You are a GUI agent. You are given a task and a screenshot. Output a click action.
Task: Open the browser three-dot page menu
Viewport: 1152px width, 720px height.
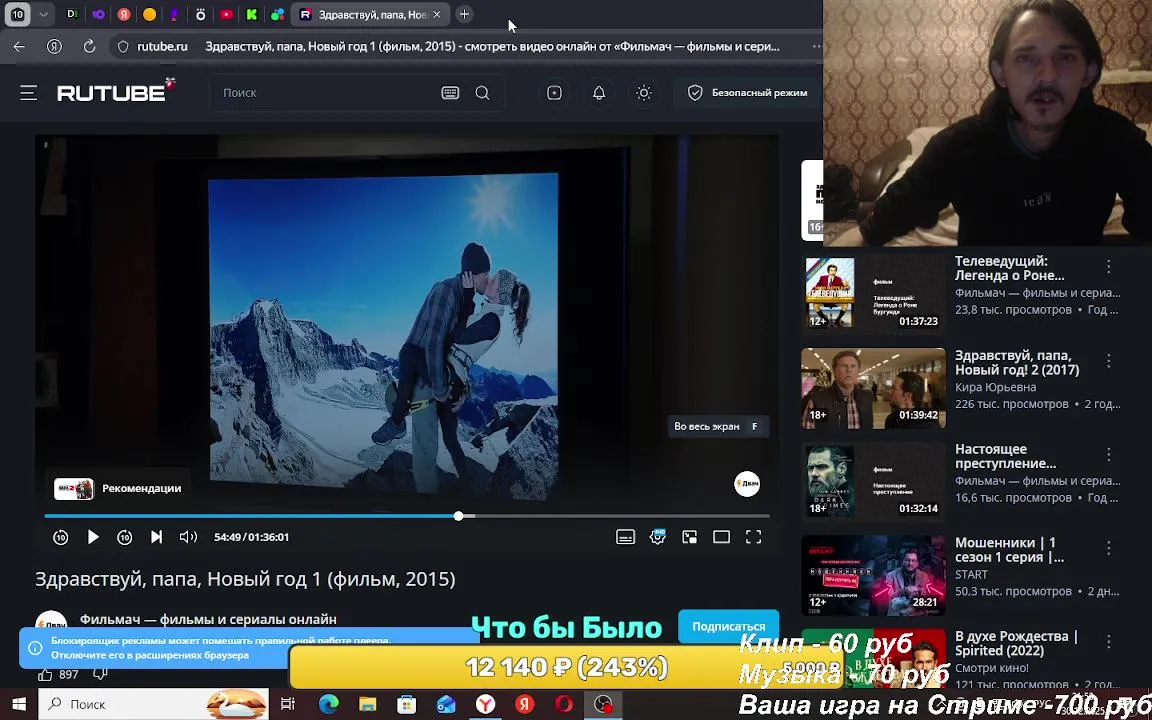pyautogui.click(x=816, y=46)
